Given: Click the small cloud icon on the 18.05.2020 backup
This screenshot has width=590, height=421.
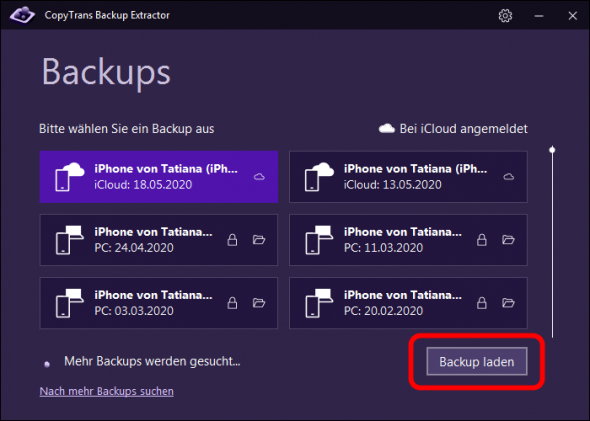Looking at the screenshot, I should tap(259, 176).
